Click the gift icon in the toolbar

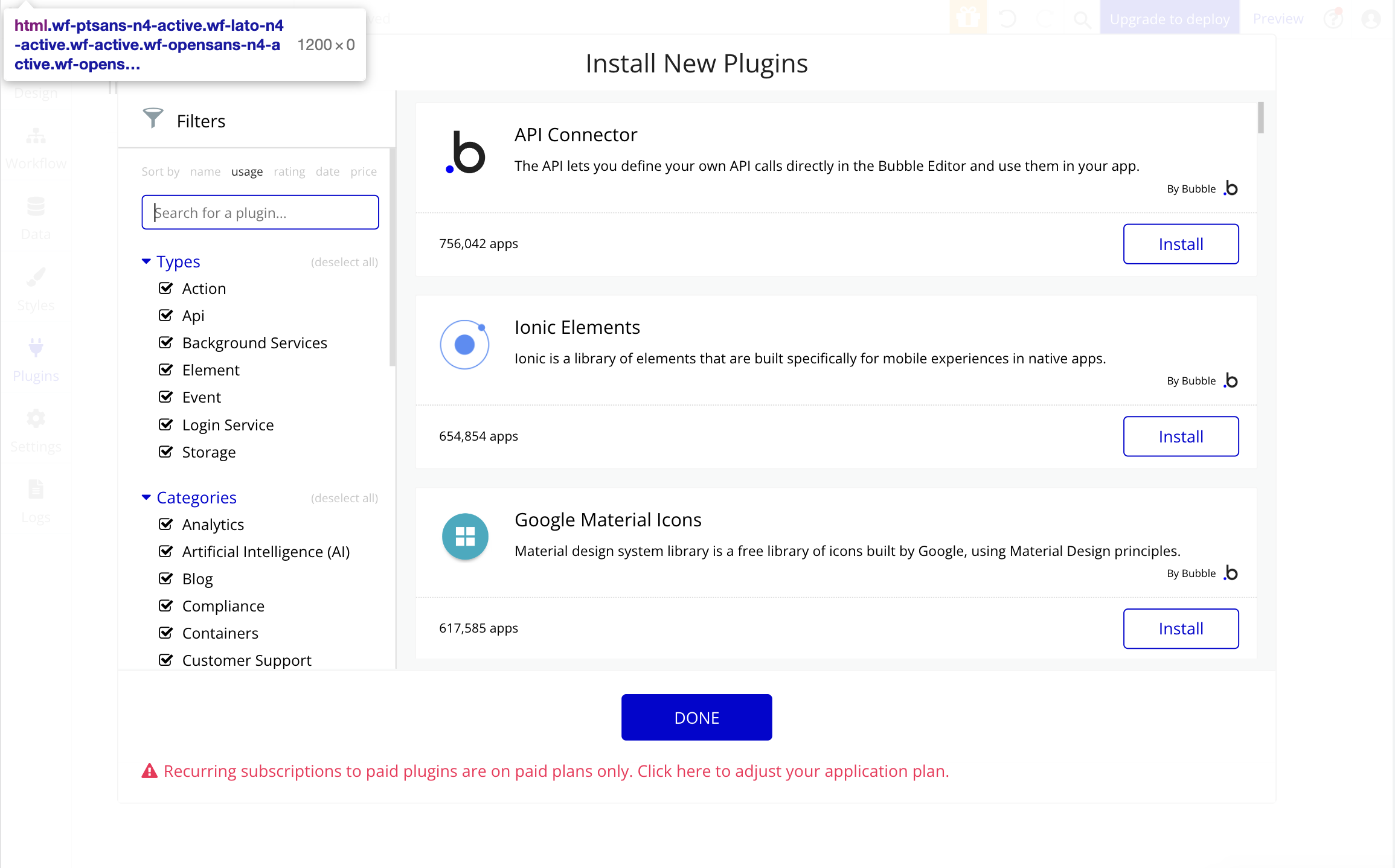click(x=967, y=18)
